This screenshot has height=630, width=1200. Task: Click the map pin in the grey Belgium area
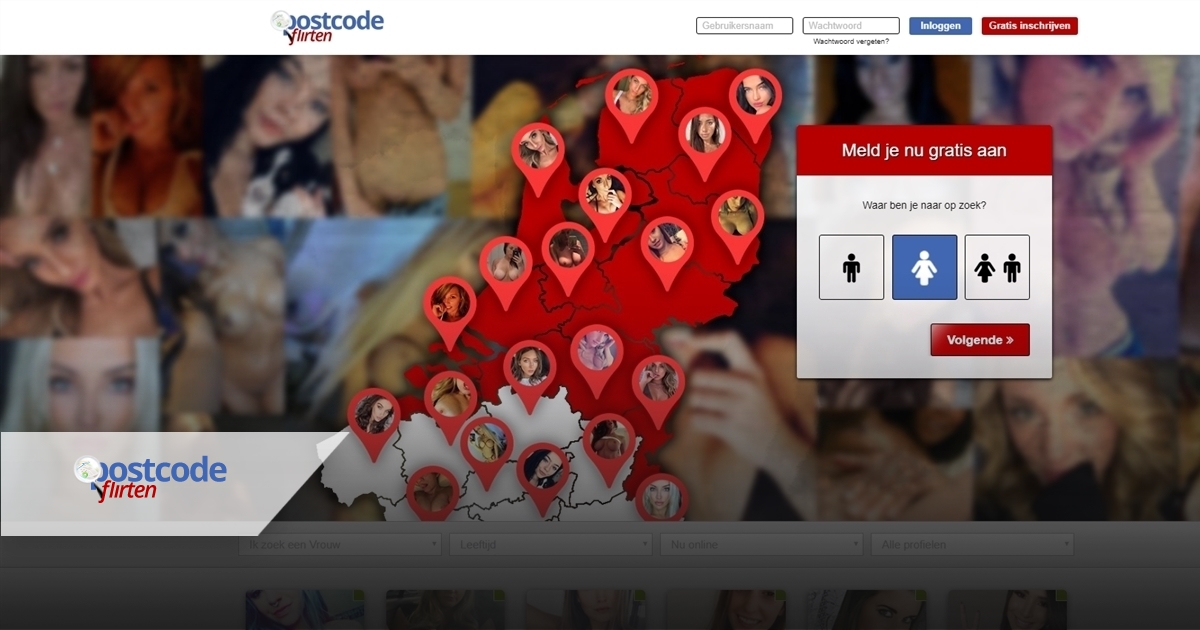click(486, 442)
